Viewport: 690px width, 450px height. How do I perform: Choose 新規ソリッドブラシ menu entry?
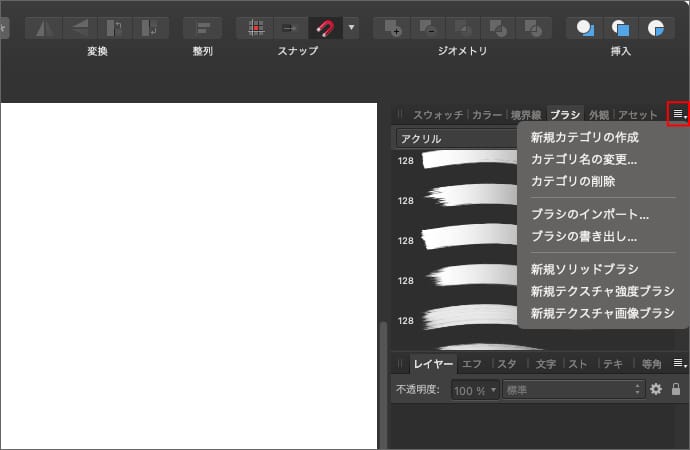[584, 269]
